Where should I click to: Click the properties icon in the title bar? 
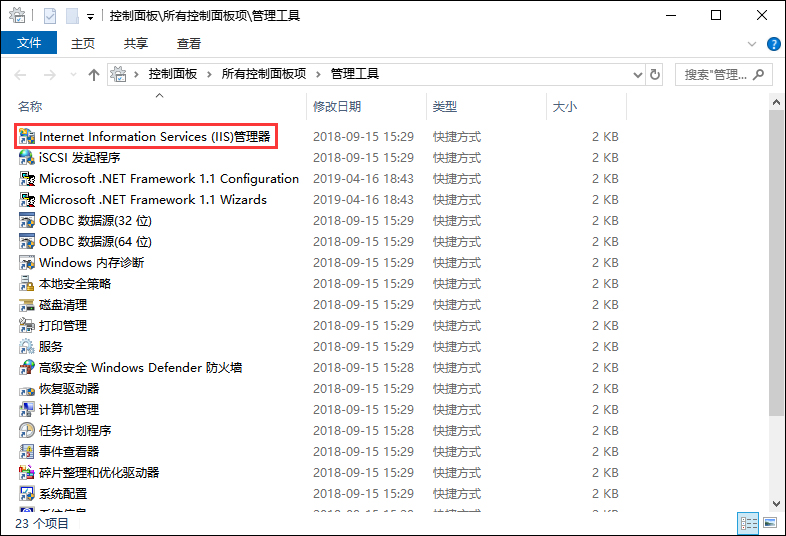[x=50, y=16]
